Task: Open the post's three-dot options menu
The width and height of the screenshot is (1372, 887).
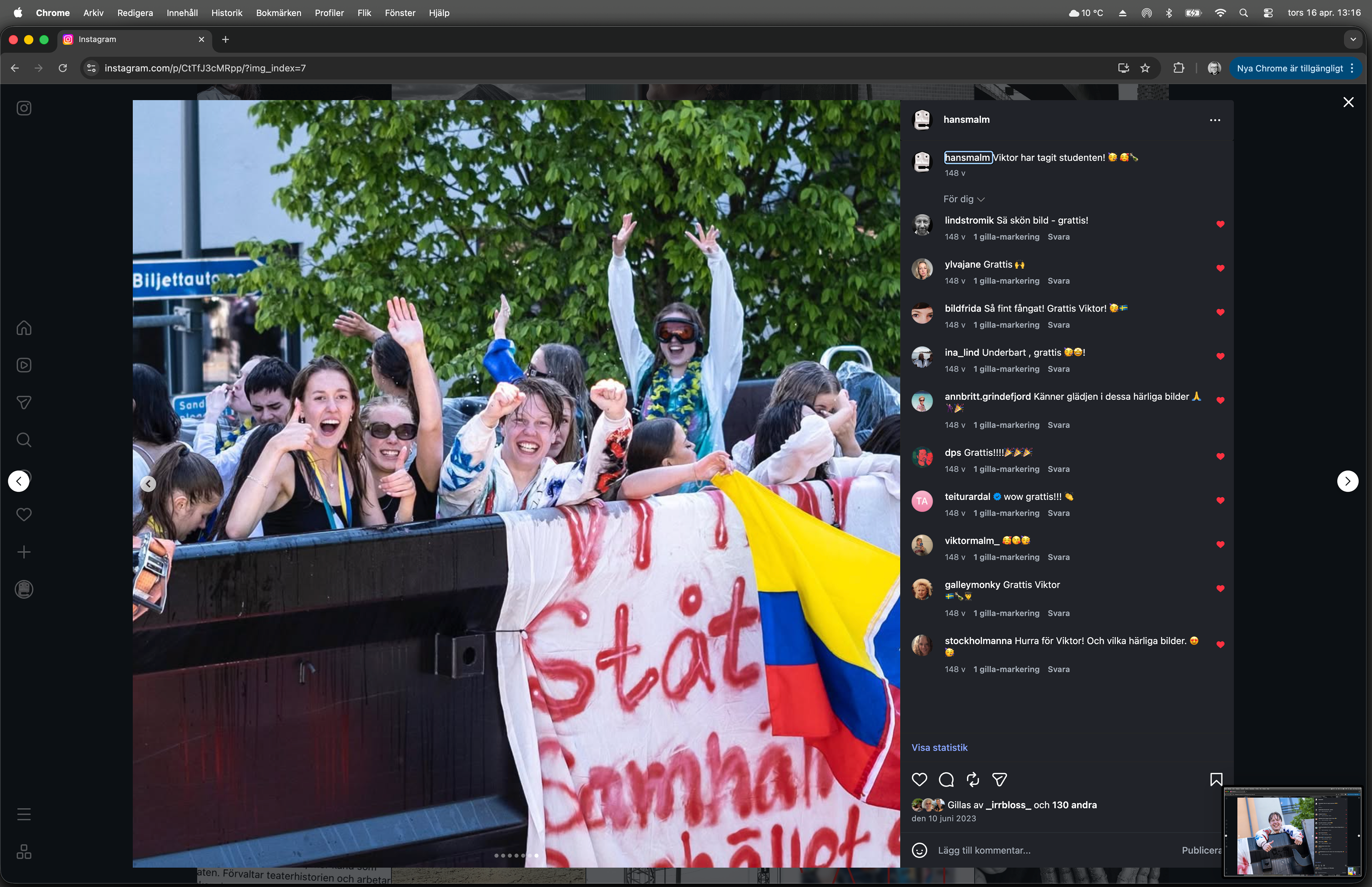Action: pos(1215,120)
